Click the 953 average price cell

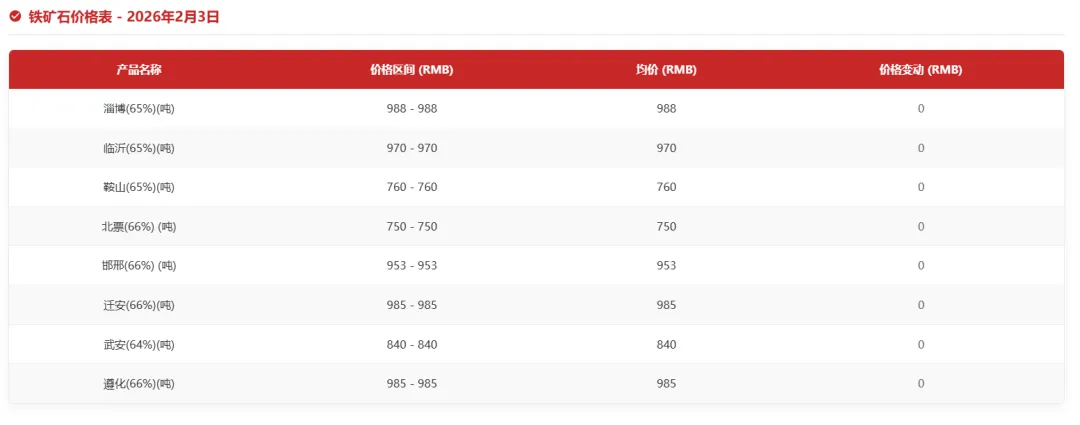click(x=666, y=266)
